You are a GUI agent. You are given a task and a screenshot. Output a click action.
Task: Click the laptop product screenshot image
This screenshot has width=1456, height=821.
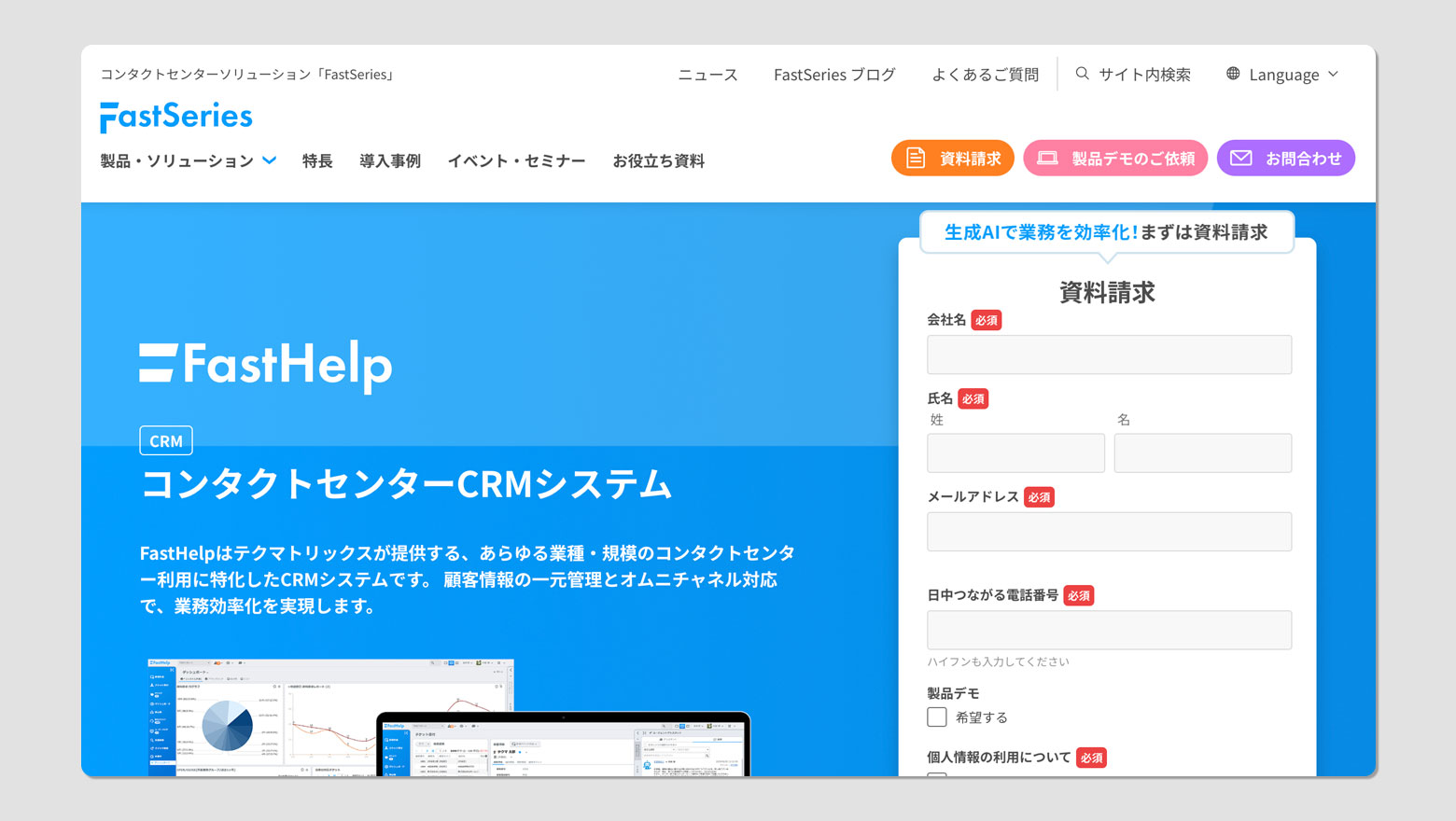pos(563,744)
